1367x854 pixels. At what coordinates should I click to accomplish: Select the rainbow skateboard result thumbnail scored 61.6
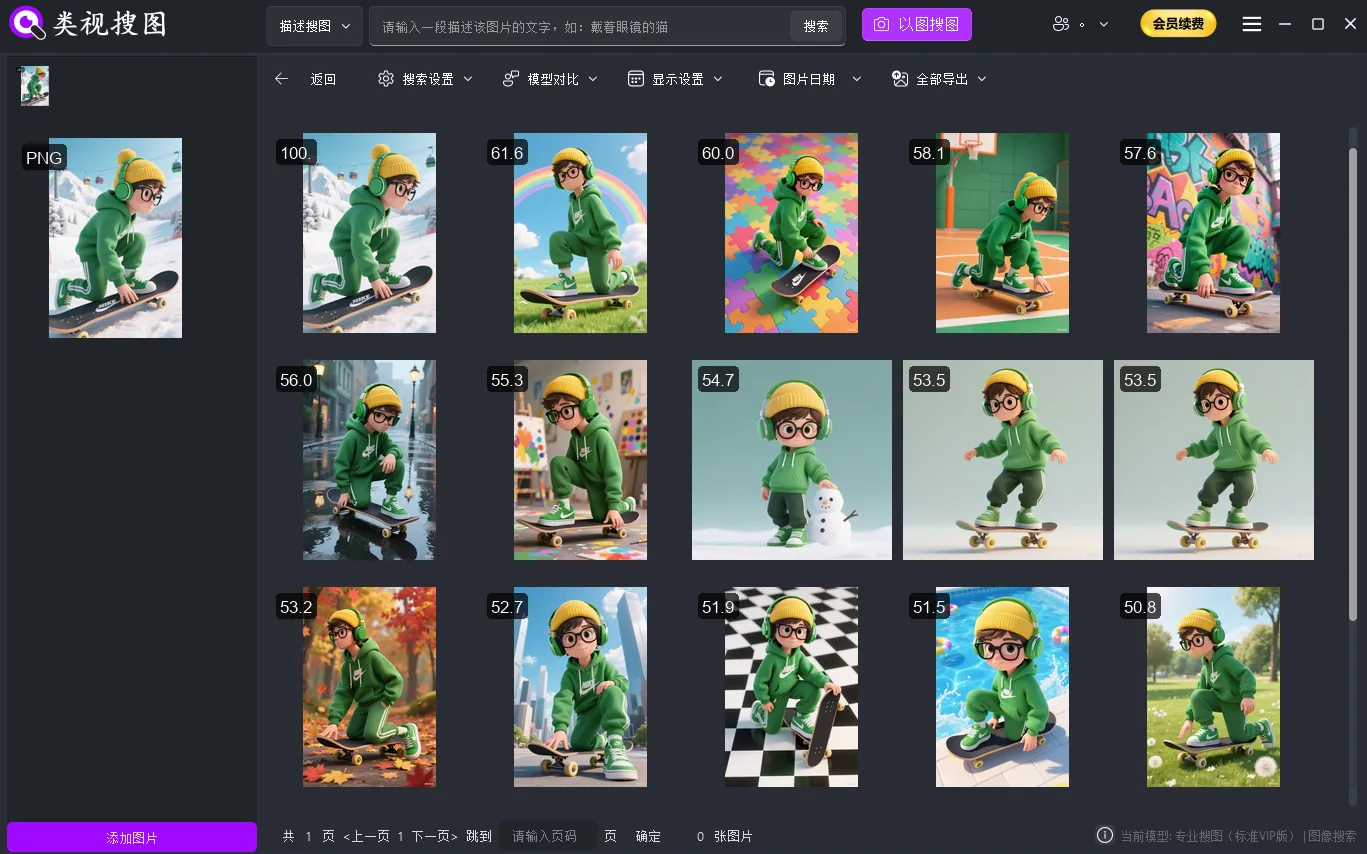580,232
